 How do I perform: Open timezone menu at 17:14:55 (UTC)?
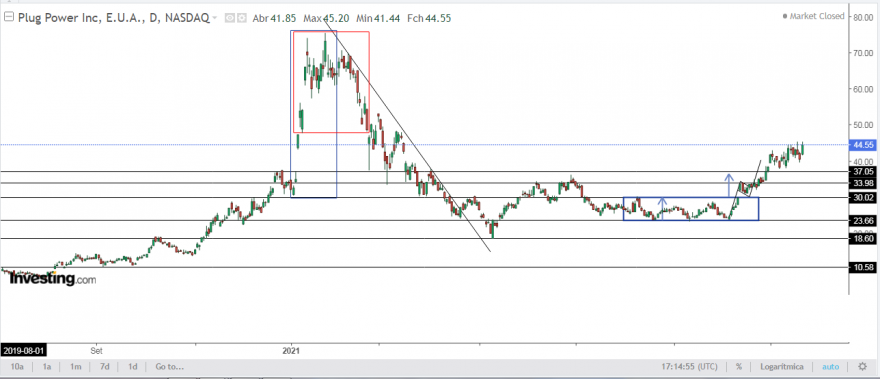[x=689, y=367]
